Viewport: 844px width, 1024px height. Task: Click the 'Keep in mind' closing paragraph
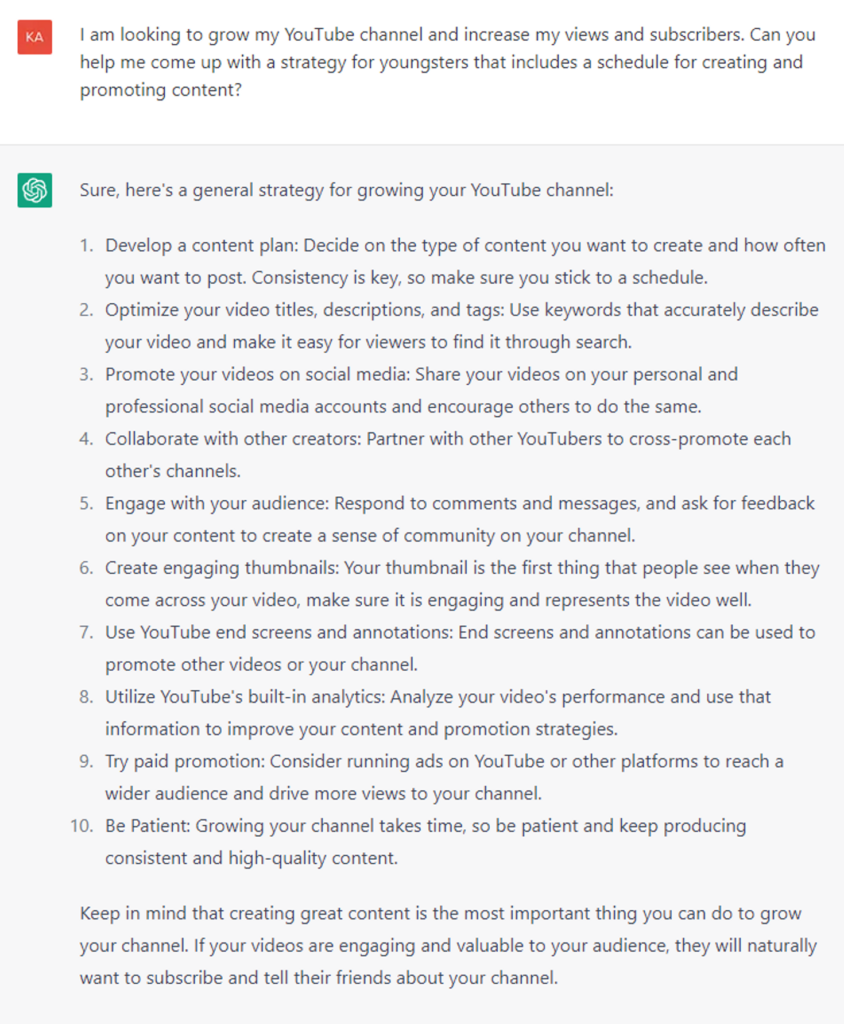pos(448,945)
